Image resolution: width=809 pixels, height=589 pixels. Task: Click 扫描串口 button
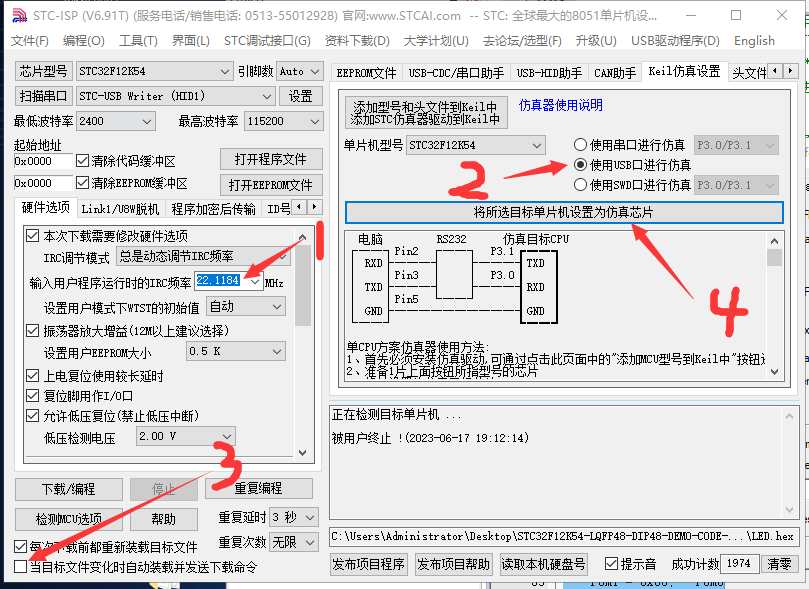pyautogui.click(x=43, y=96)
